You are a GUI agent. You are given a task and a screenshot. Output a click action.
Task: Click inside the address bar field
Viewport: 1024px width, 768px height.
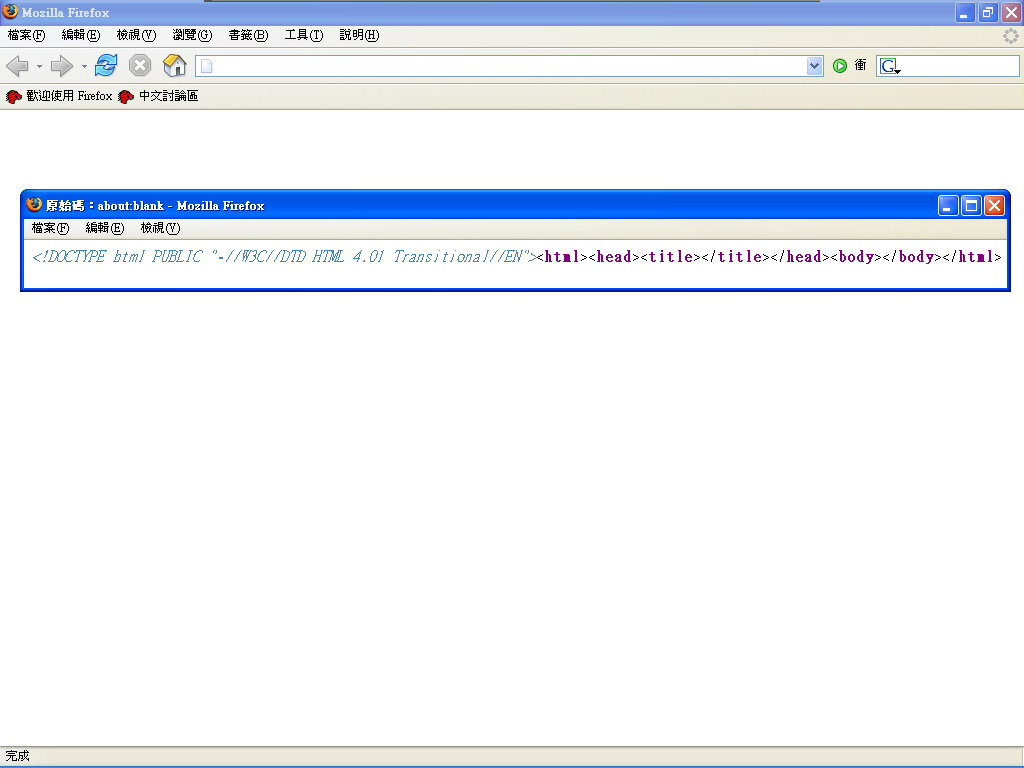pos(500,66)
